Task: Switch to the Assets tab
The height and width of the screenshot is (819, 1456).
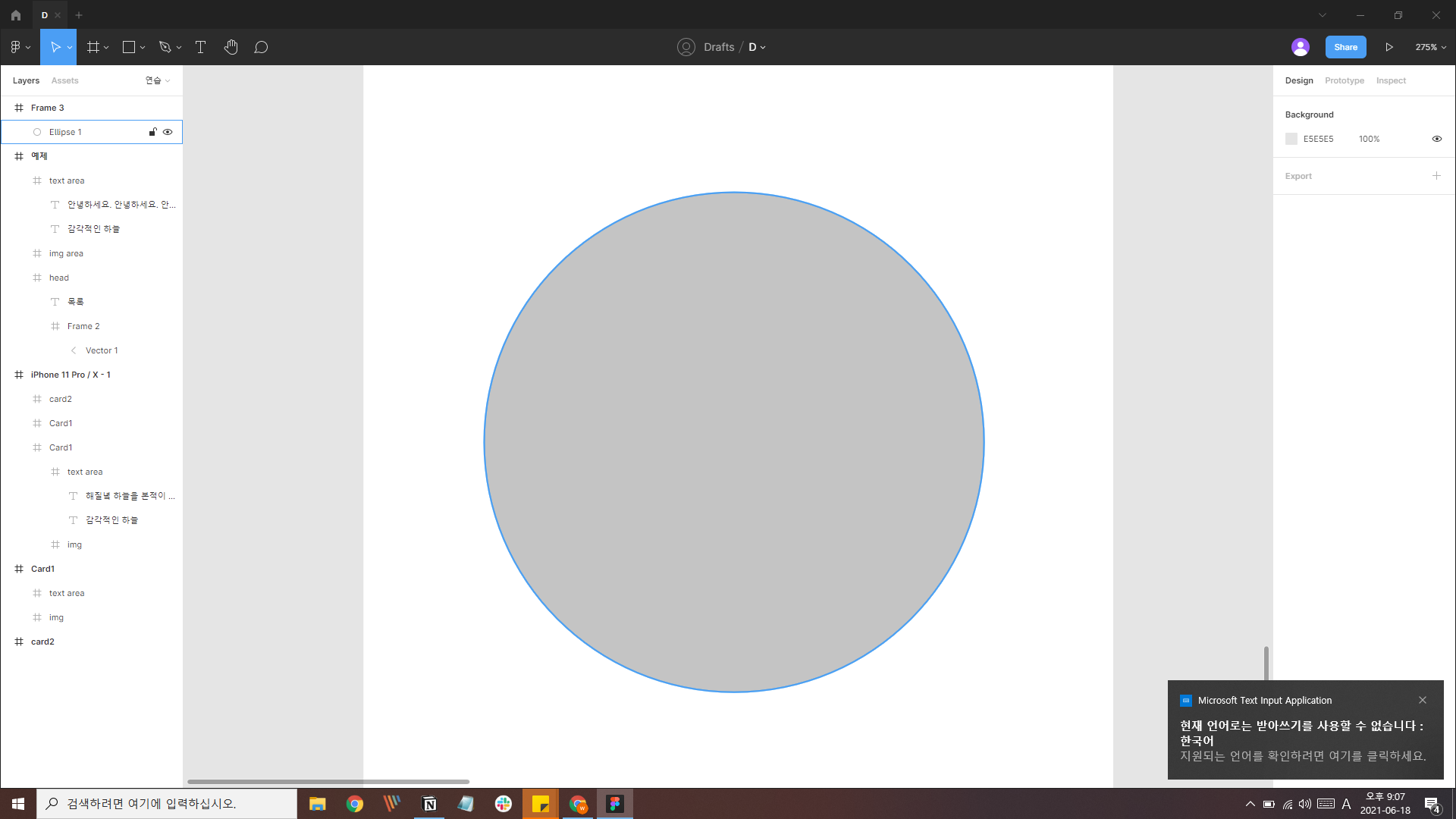Action: tap(64, 80)
